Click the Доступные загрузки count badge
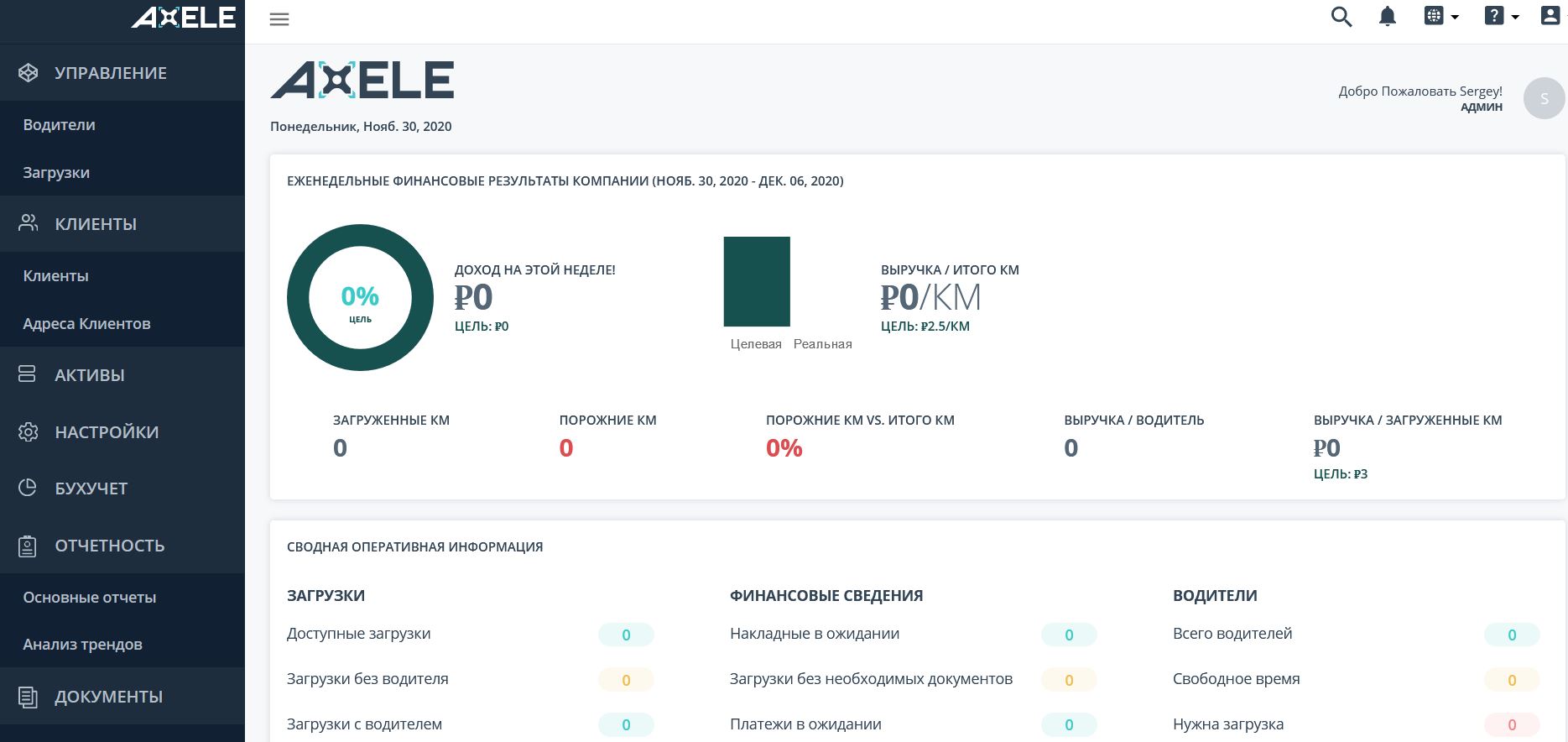1568x742 pixels. click(x=626, y=635)
